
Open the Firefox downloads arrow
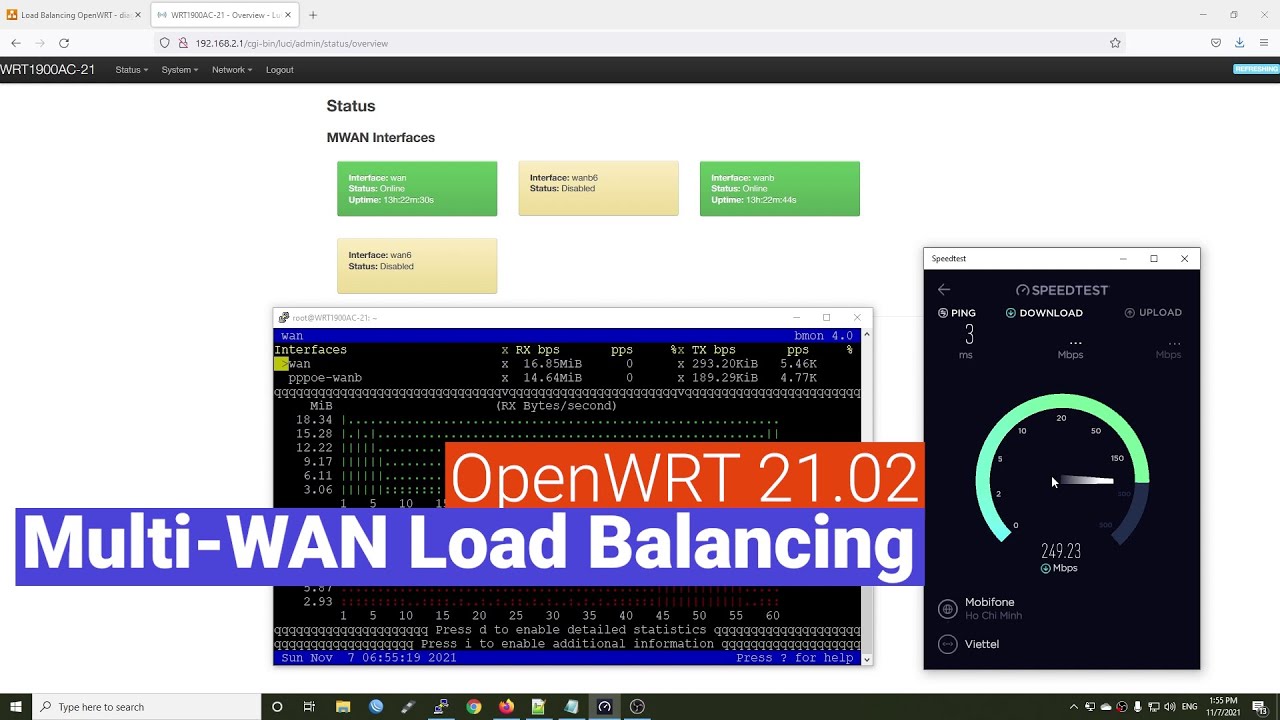coord(1240,43)
